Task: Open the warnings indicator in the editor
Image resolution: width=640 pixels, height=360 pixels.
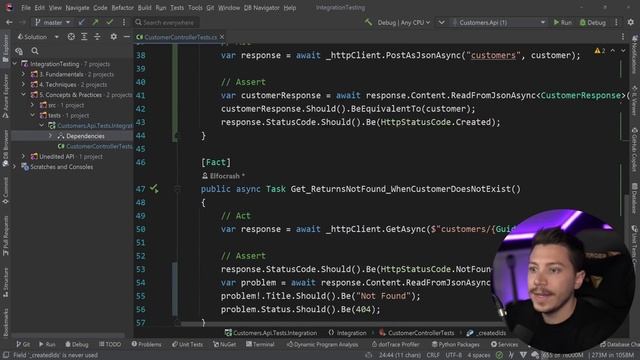Action: coord(600,51)
